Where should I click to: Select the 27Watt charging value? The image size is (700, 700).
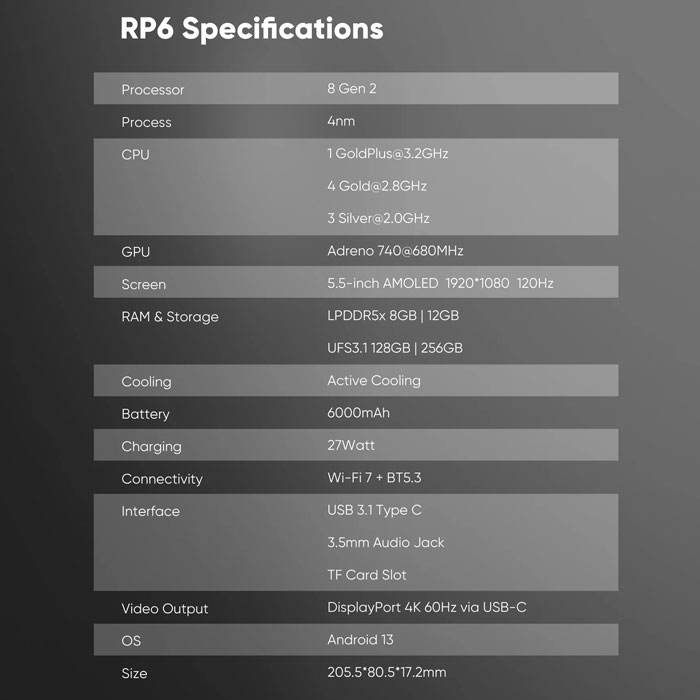click(351, 446)
